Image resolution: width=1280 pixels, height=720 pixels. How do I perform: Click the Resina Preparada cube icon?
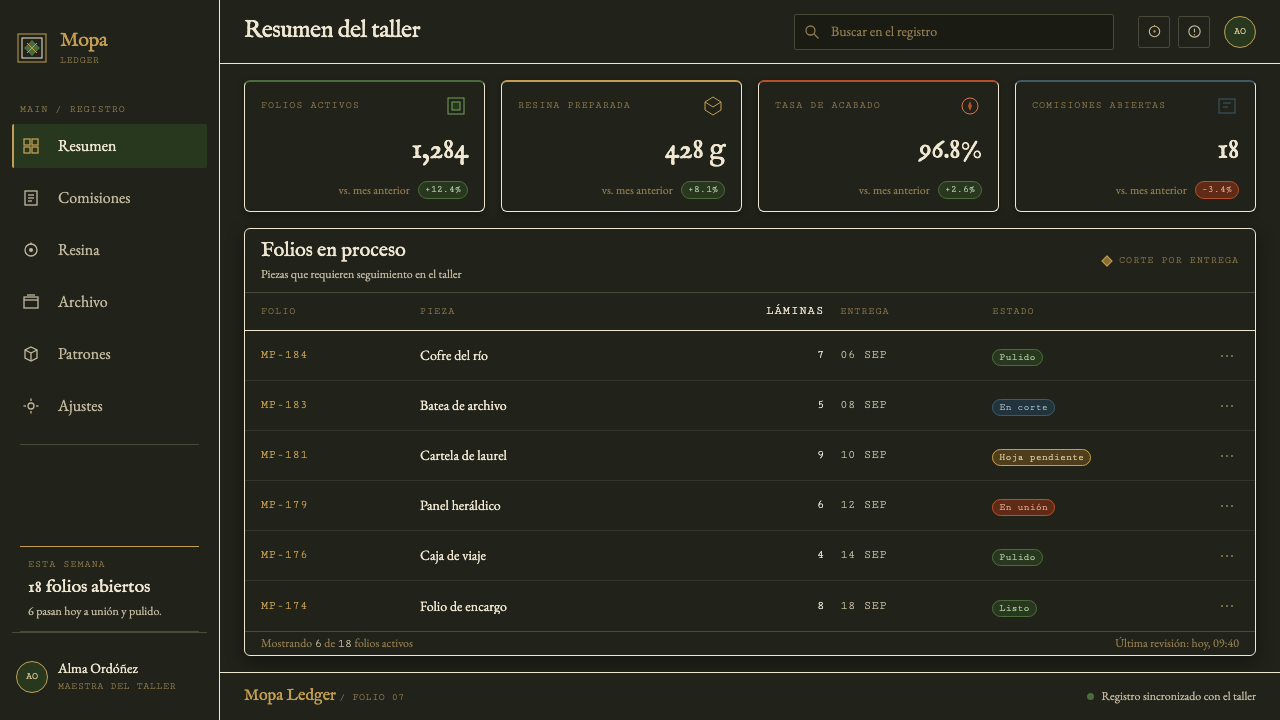pyautogui.click(x=713, y=106)
